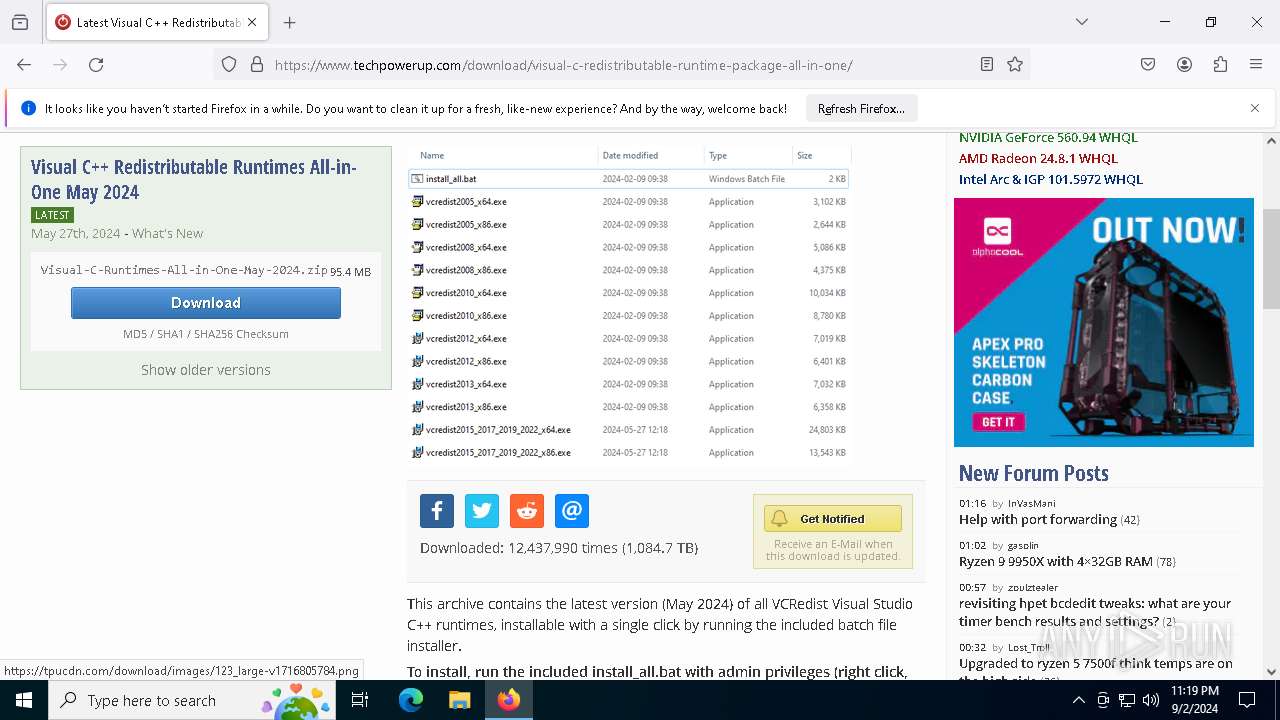Show older versions
The height and width of the screenshot is (720, 1280).
click(206, 370)
